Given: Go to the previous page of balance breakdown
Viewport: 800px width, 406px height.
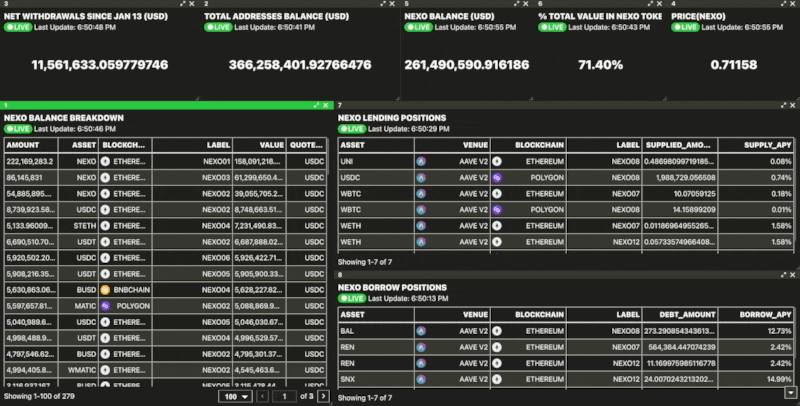Looking at the screenshot, I should 262,396.
